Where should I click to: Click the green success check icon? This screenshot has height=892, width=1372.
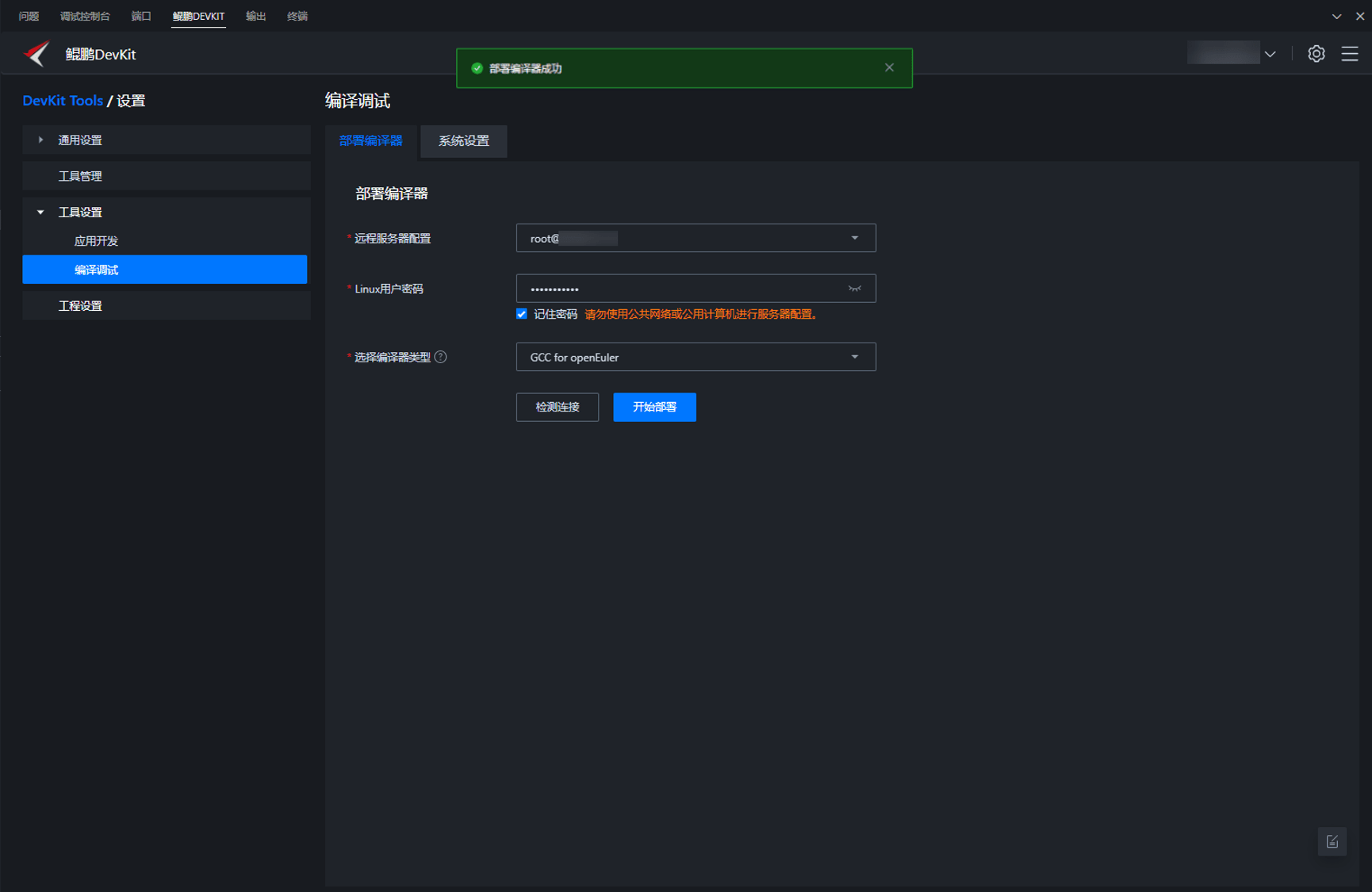pos(477,68)
